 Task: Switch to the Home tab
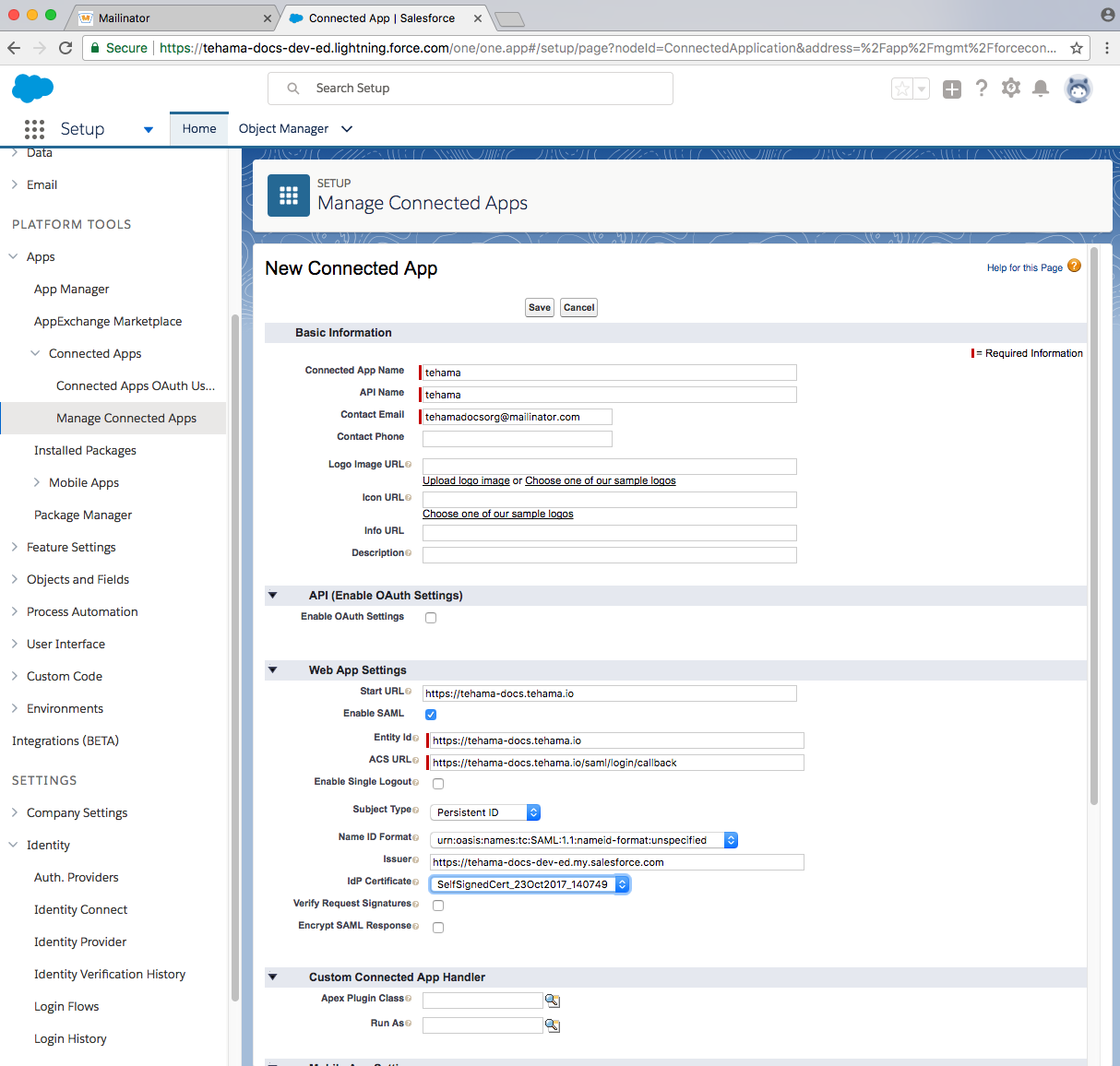[x=199, y=129]
